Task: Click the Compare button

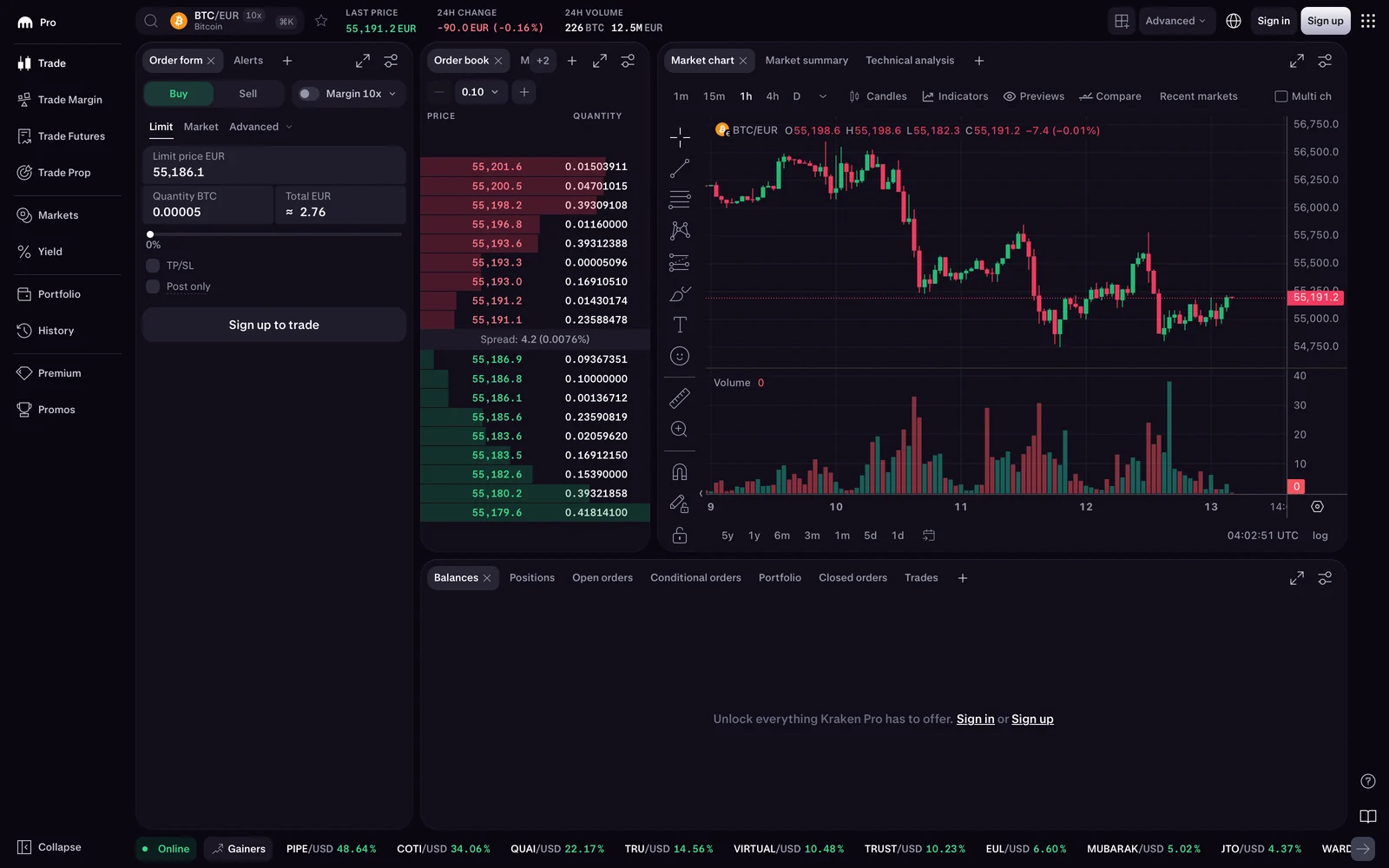Action: [1110, 96]
